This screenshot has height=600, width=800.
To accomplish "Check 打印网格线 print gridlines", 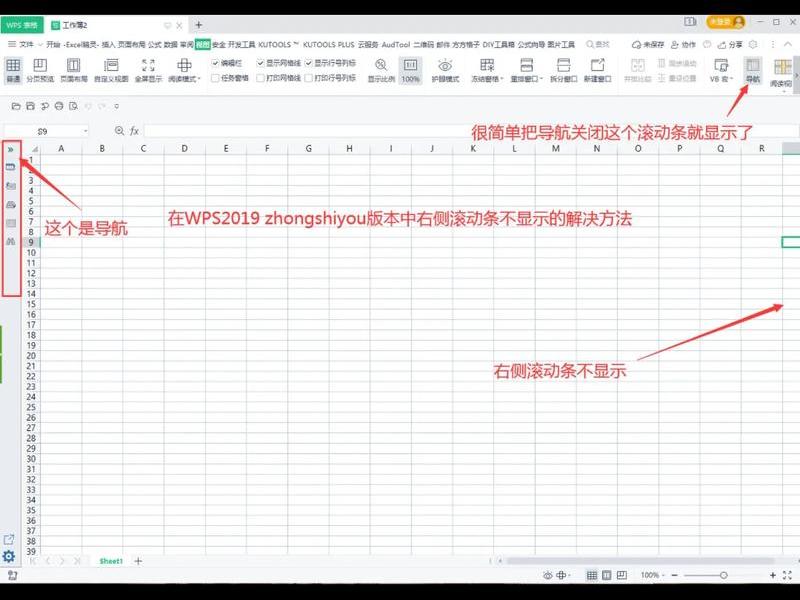I will point(260,78).
